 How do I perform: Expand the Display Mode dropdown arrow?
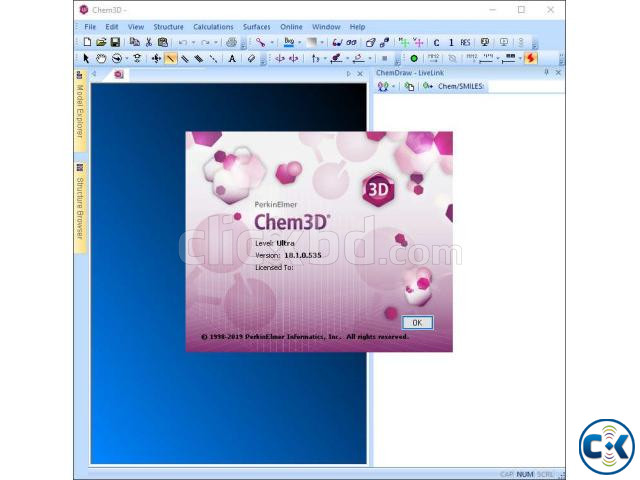point(272,42)
